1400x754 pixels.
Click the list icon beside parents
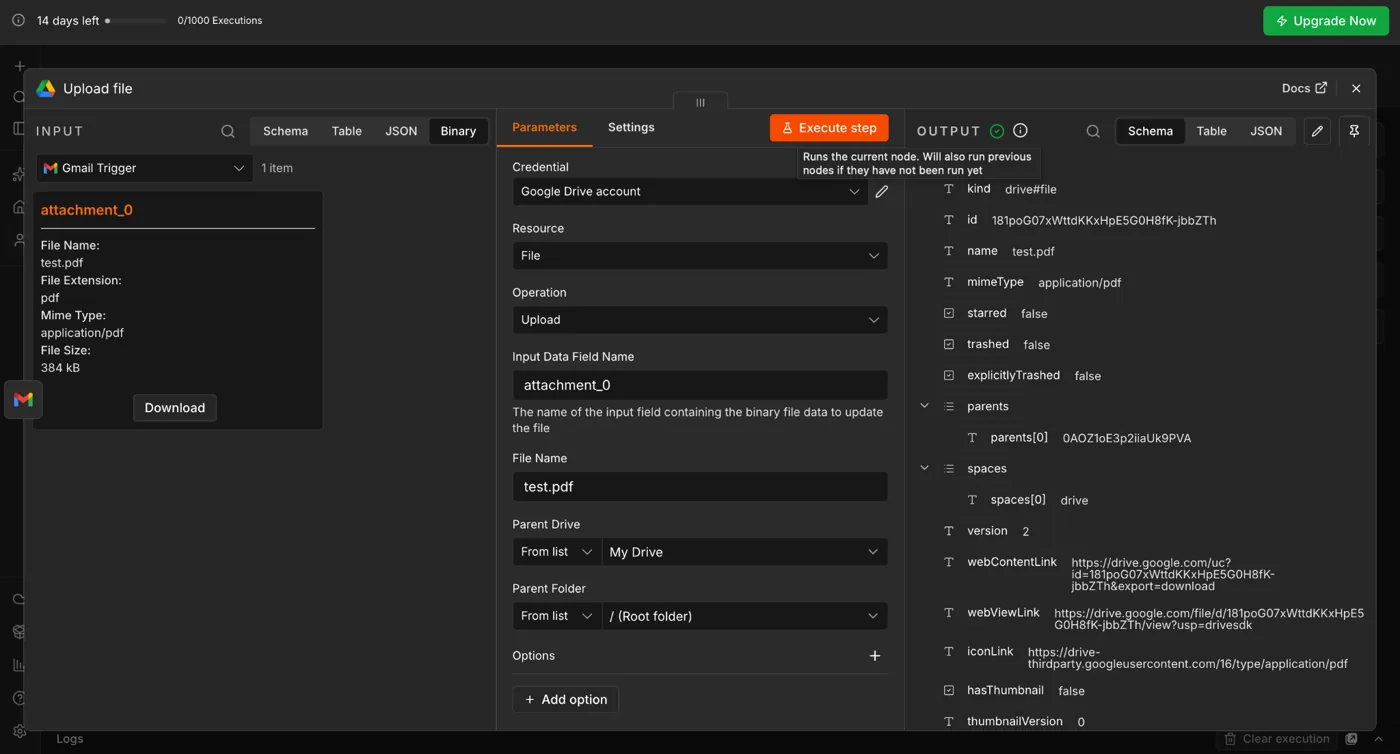[949, 406]
